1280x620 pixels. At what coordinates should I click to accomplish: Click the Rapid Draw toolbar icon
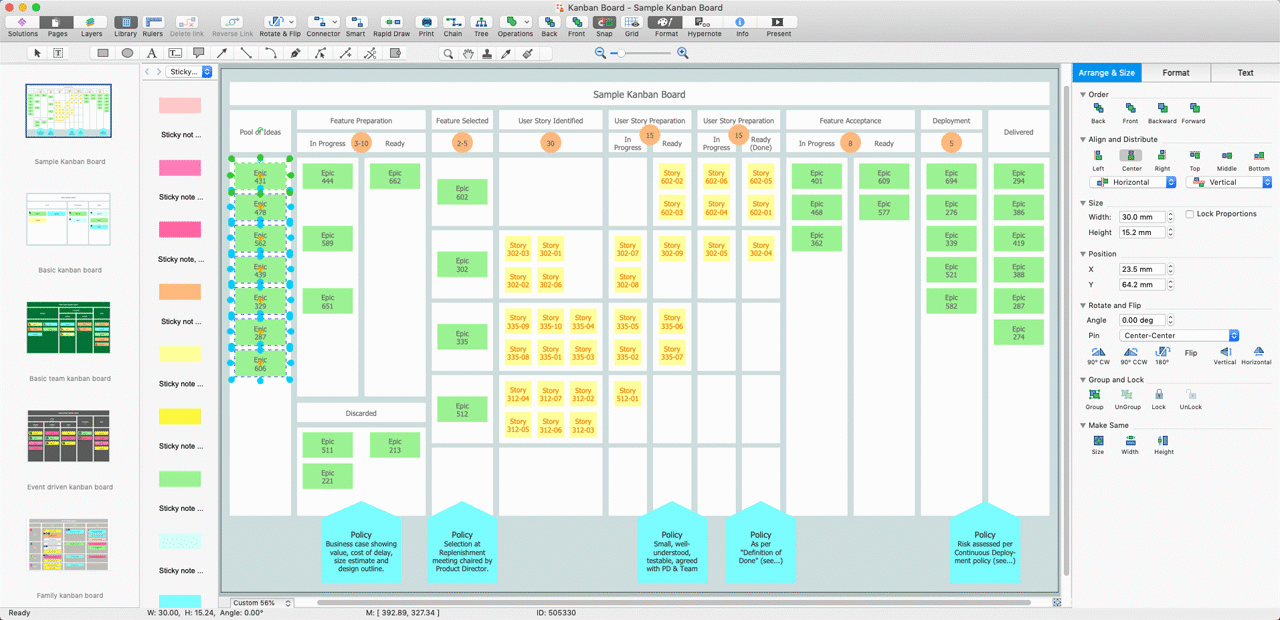pyautogui.click(x=392, y=21)
